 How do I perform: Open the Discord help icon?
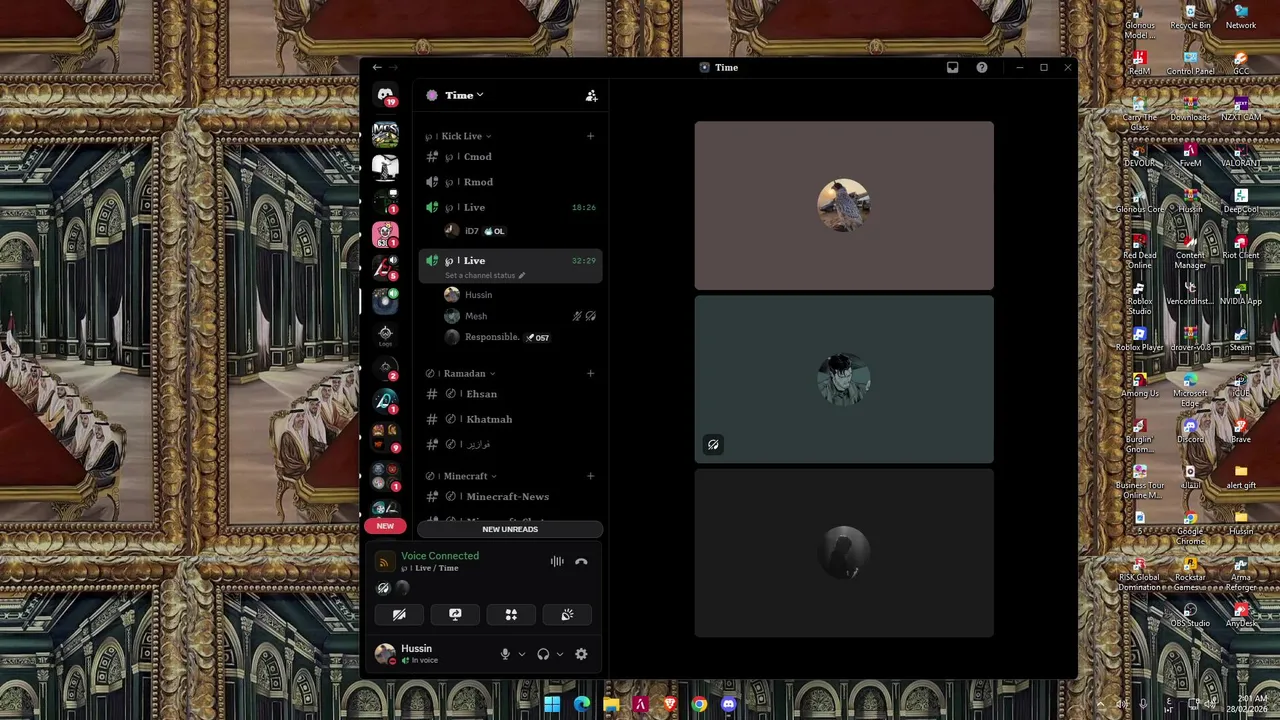point(982,67)
